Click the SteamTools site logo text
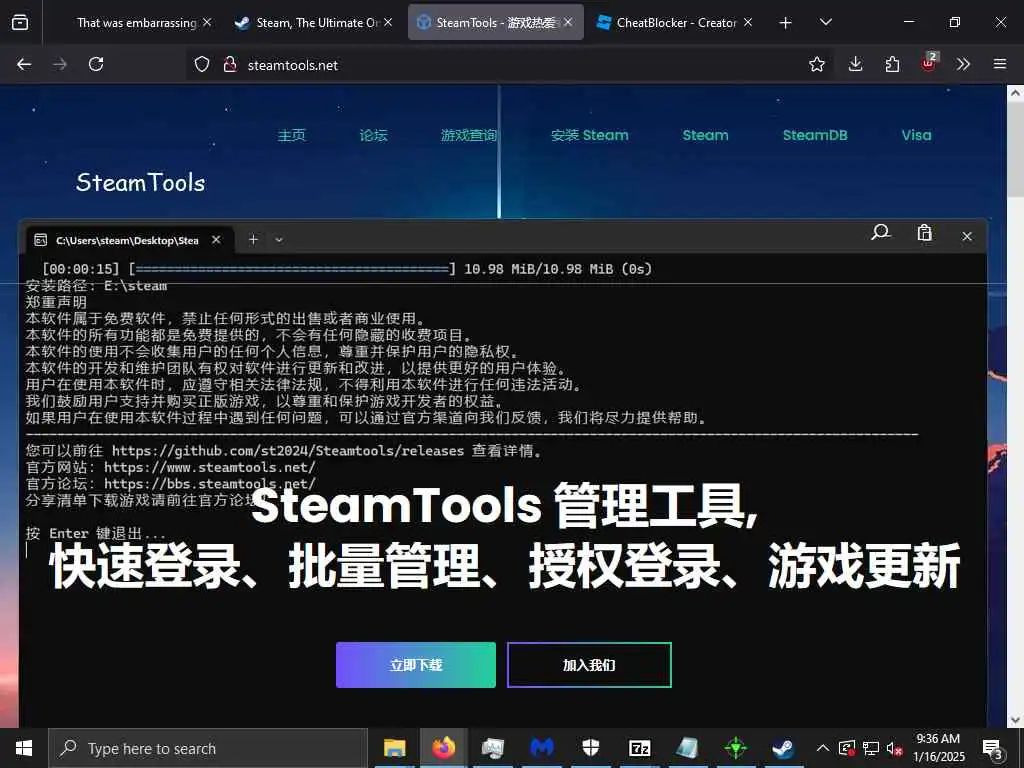The width and height of the screenshot is (1024, 768). click(140, 182)
